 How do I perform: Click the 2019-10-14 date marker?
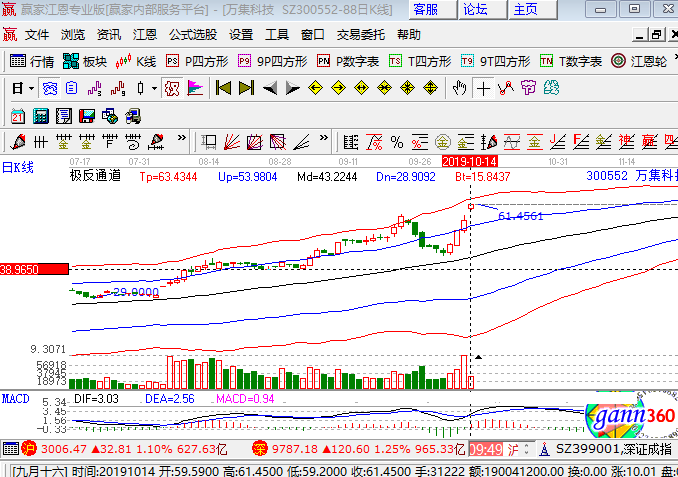pyautogui.click(x=470, y=162)
